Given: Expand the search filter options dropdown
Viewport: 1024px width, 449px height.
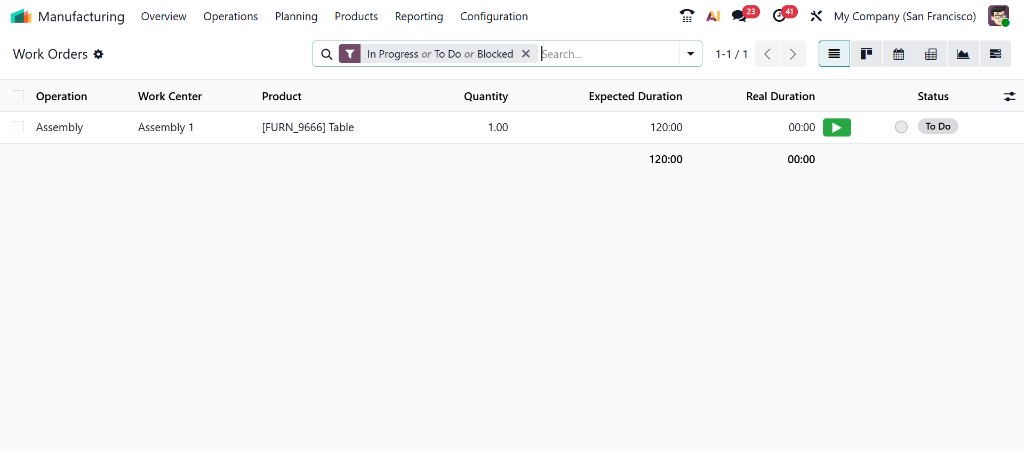Looking at the screenshot, I should coord(690,54).
